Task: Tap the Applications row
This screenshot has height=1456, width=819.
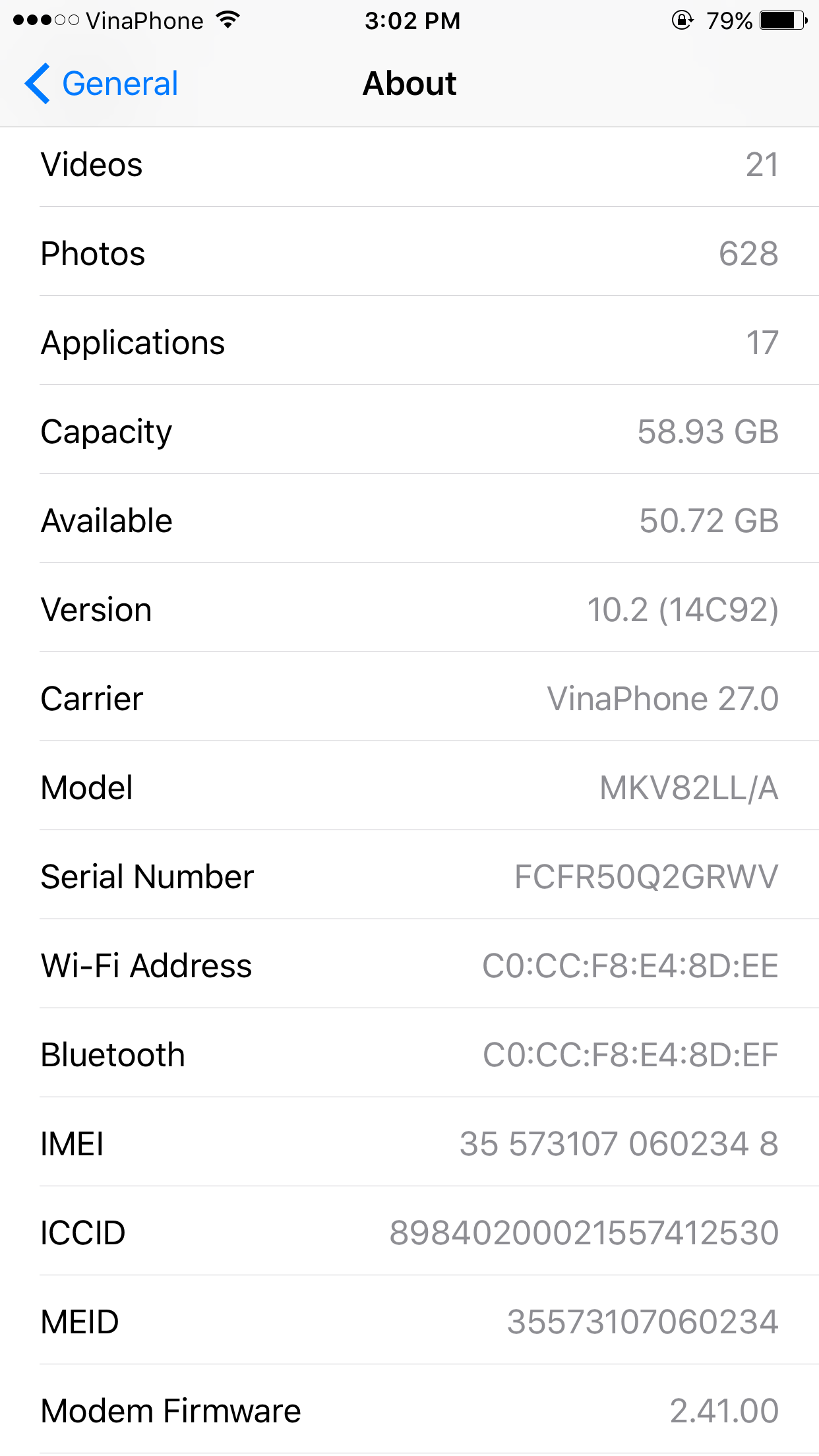Action: click(409, 343)
